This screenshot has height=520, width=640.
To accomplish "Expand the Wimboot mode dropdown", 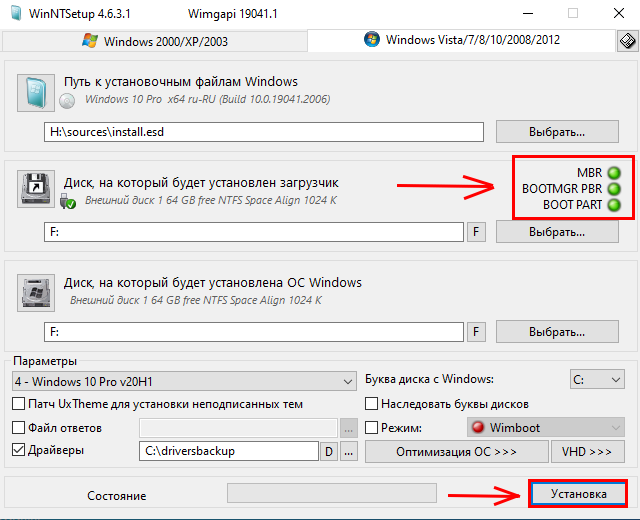I will pos(546,427).
